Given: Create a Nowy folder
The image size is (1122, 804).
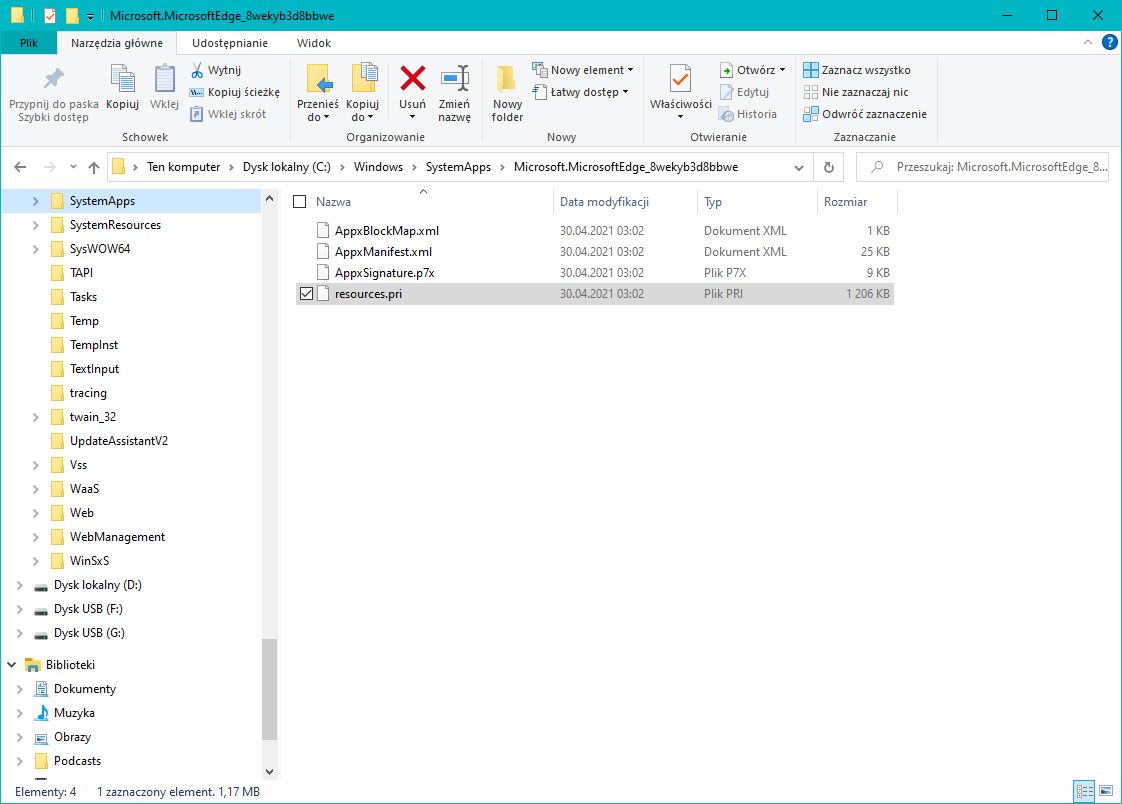Looking at the screenshot, I should click(x=507, y=94).
